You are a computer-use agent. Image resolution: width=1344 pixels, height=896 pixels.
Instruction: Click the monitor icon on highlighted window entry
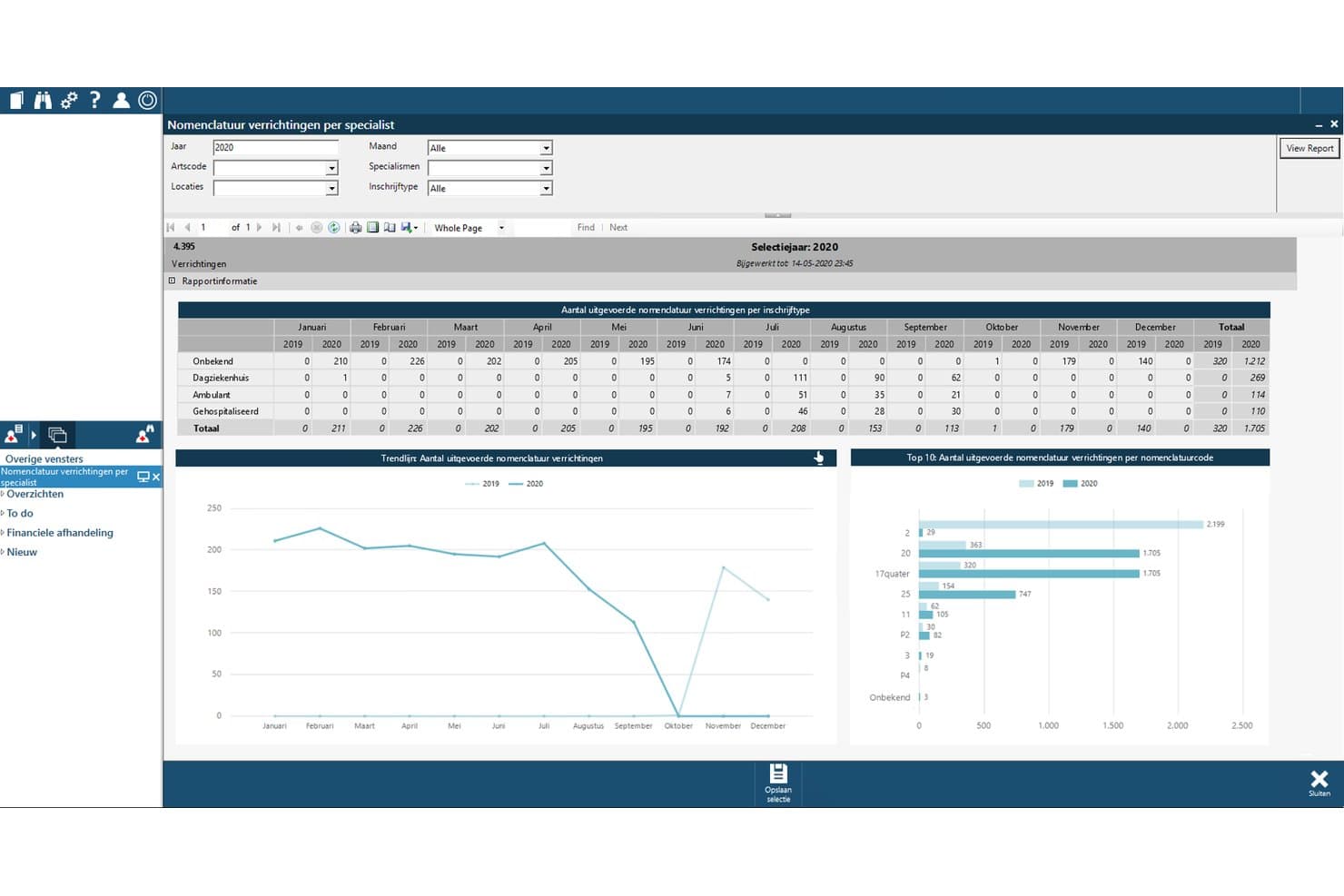pos(143,477)
